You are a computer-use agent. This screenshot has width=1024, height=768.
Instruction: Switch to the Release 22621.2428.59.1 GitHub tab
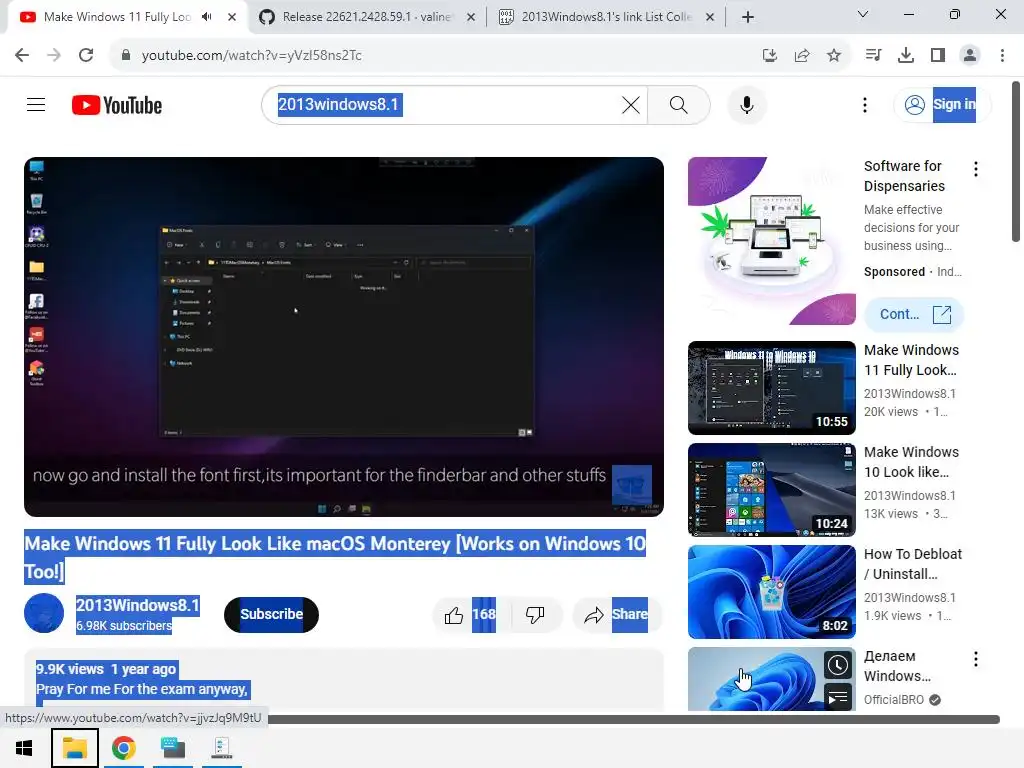pos(366,17)
